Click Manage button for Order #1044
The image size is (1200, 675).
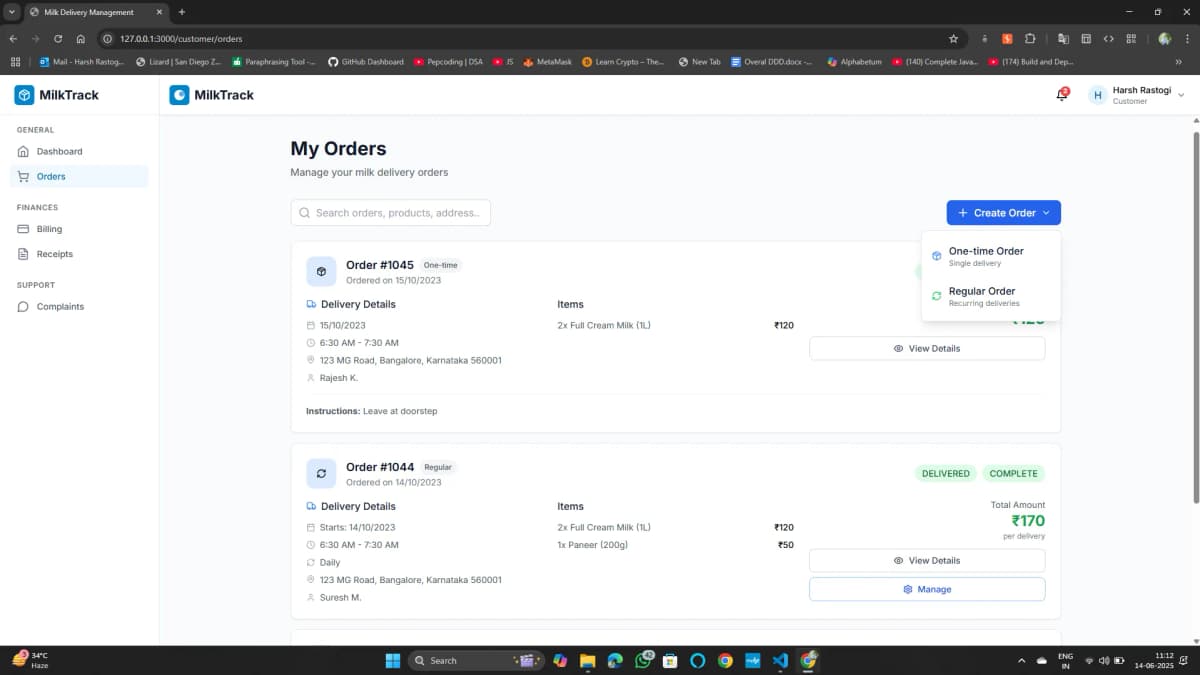(926, 589)
